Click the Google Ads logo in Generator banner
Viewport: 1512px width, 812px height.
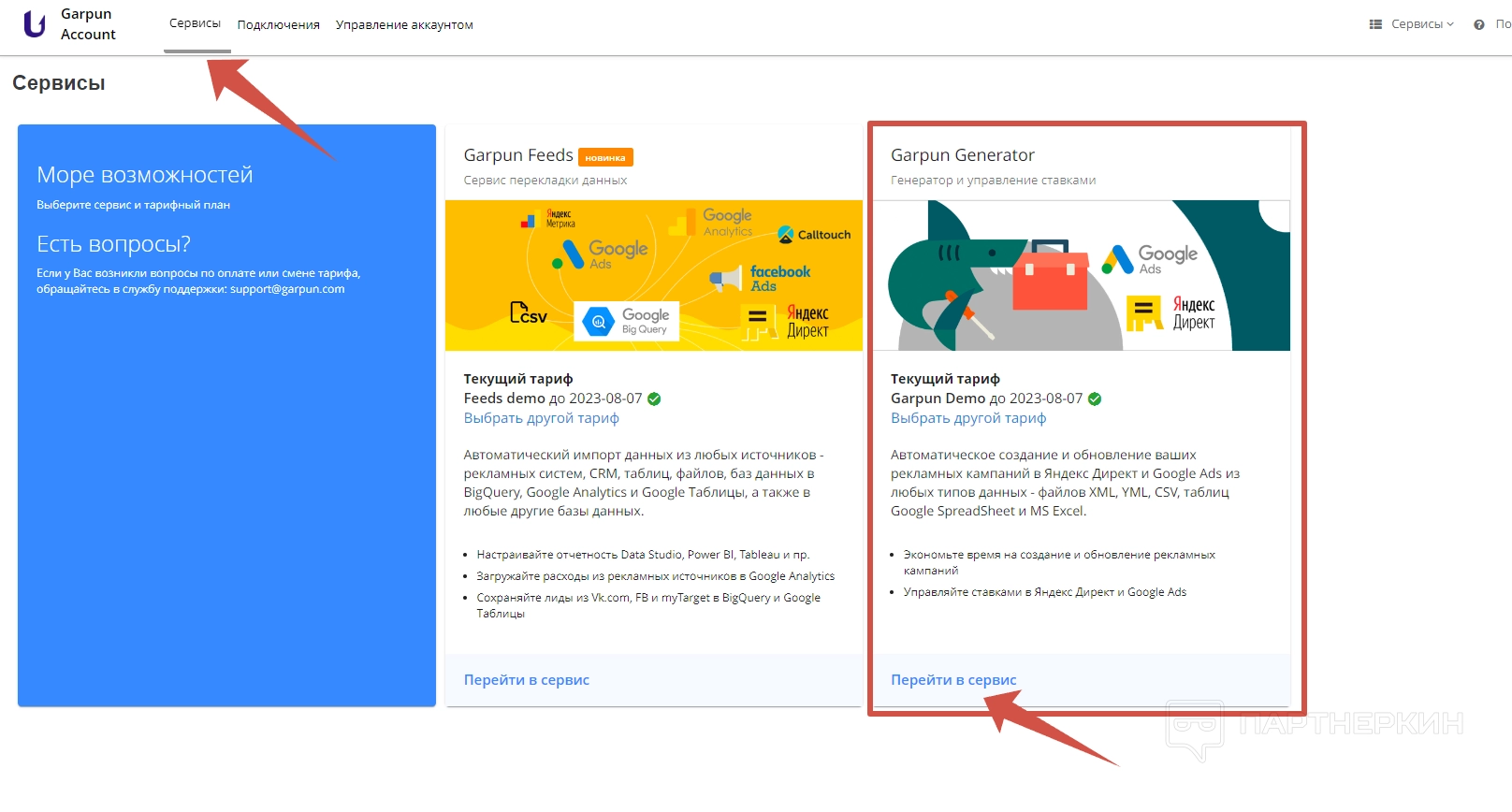(x=1149, y=259)
